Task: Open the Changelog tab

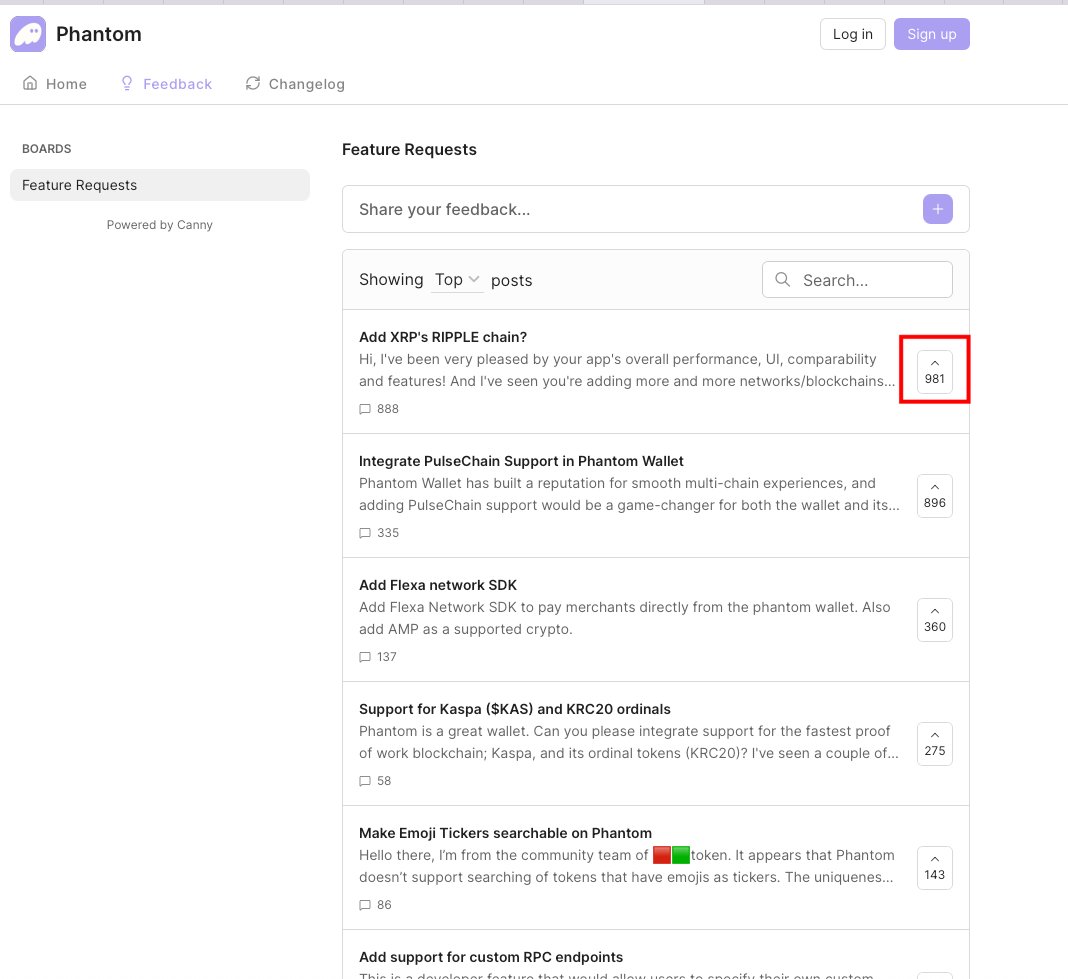Action: click(295, 84)
